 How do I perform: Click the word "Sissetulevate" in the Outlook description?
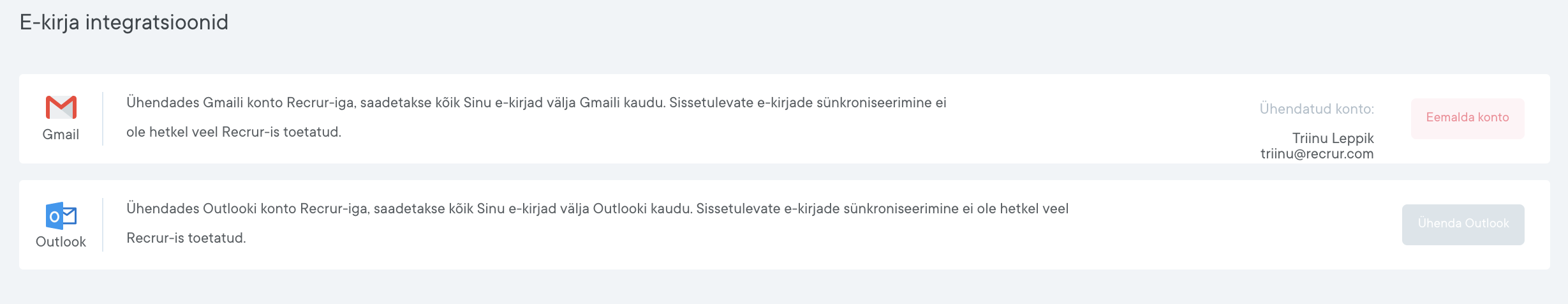tap(738, 209)
